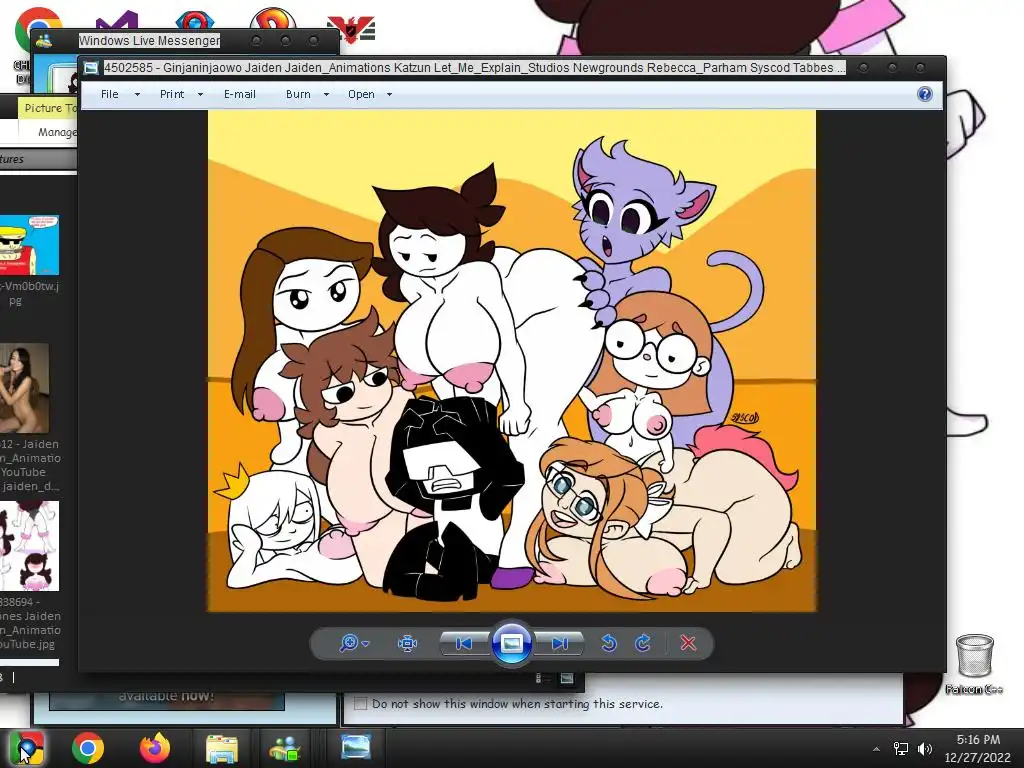Launch Chrome from the taskbar
1024x768 pixels.
[88, 748]
